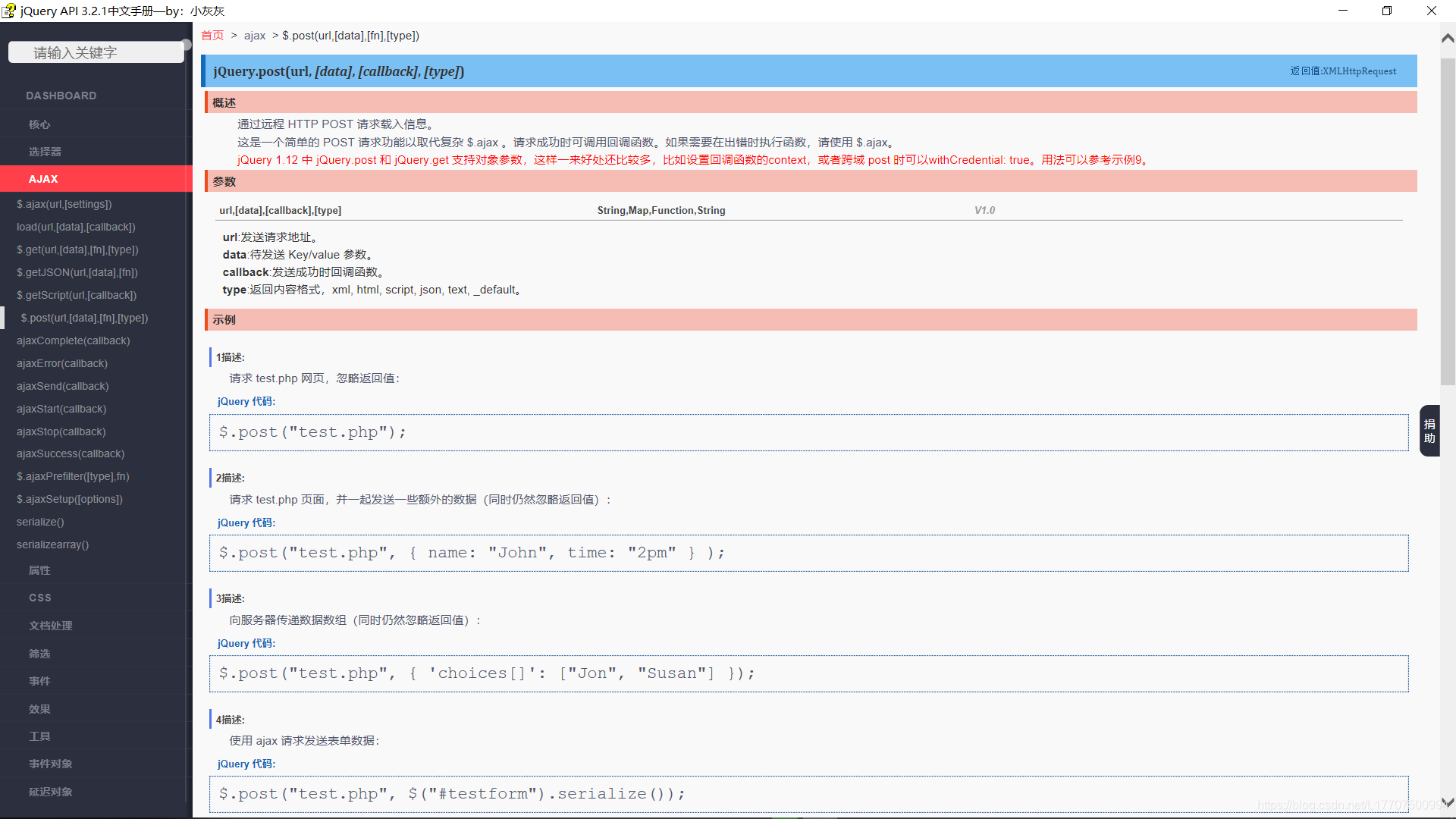Open the ajax breadcrumb link
This screenshot has height=819, width=1456.
tap(255, 35)
